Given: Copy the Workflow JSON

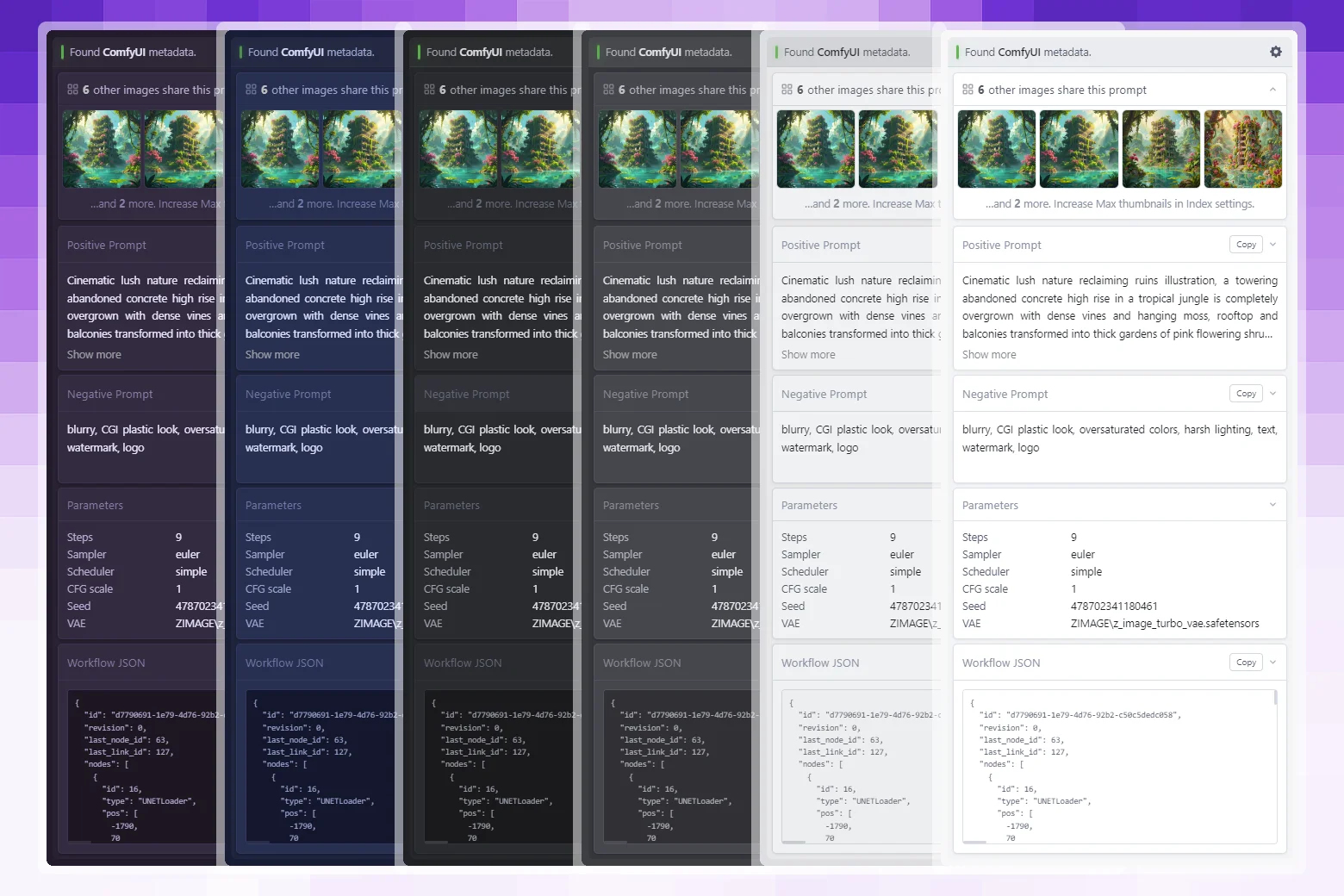Looking at the screenshot, I should click(x=1245, y=663).
